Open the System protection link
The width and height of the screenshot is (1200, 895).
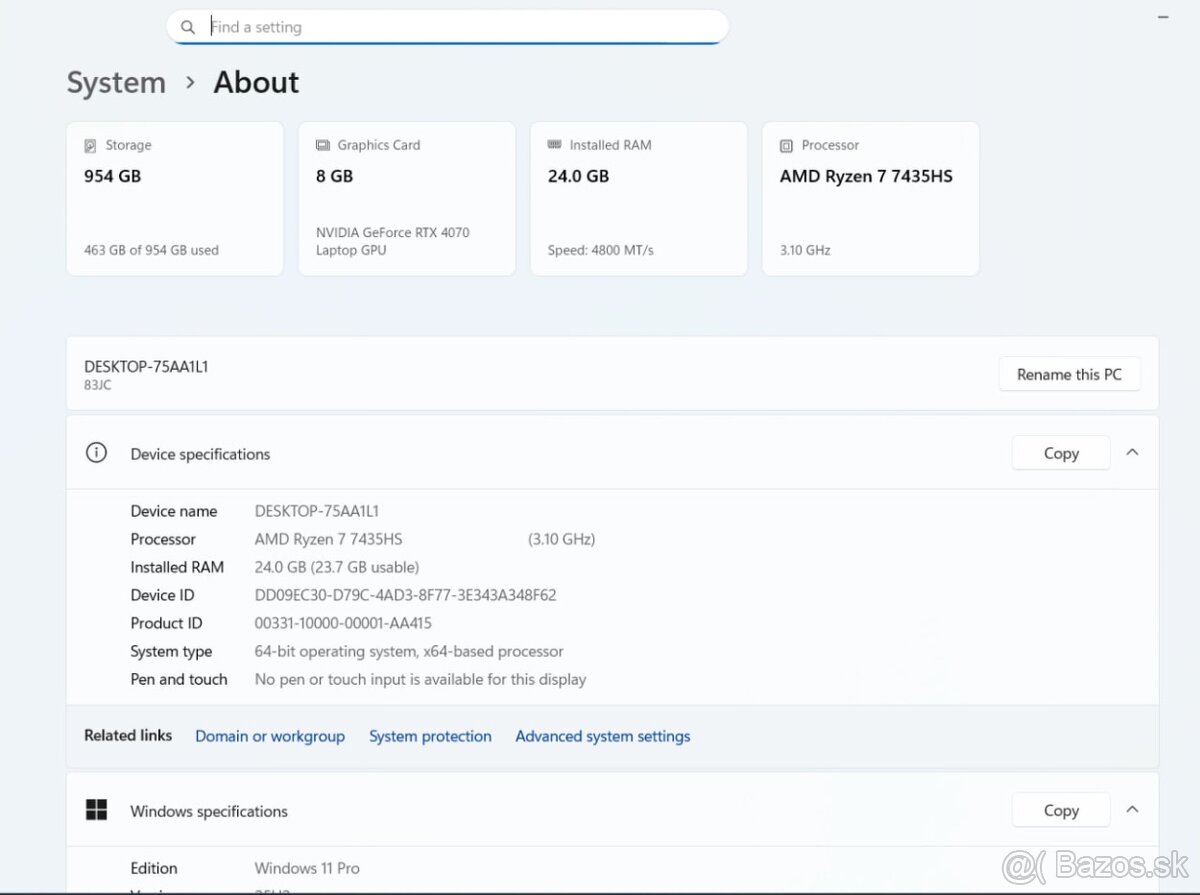pyautogui.click(x=430, y=736)
